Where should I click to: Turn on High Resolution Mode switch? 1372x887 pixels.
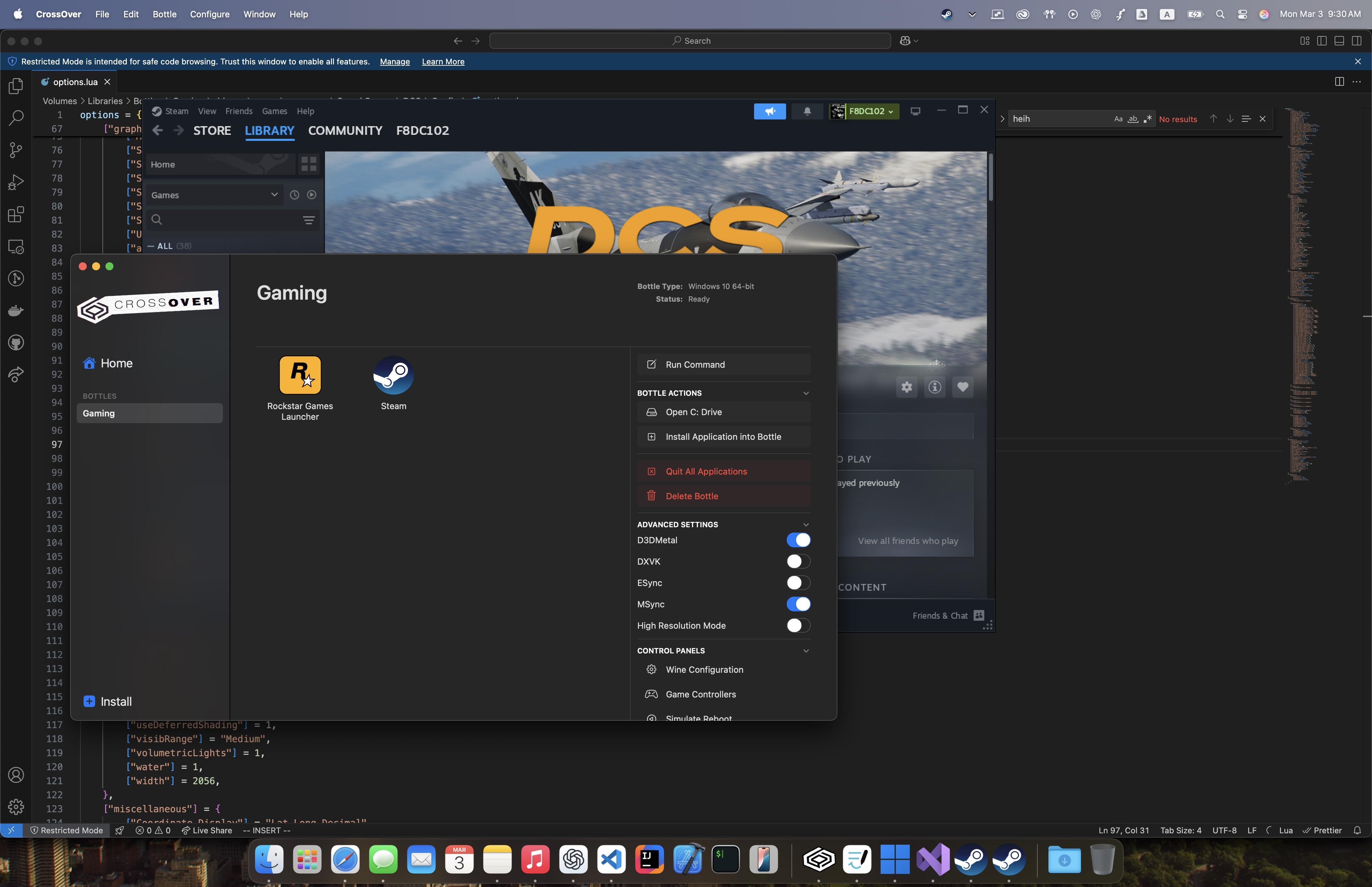pos(798,625)
